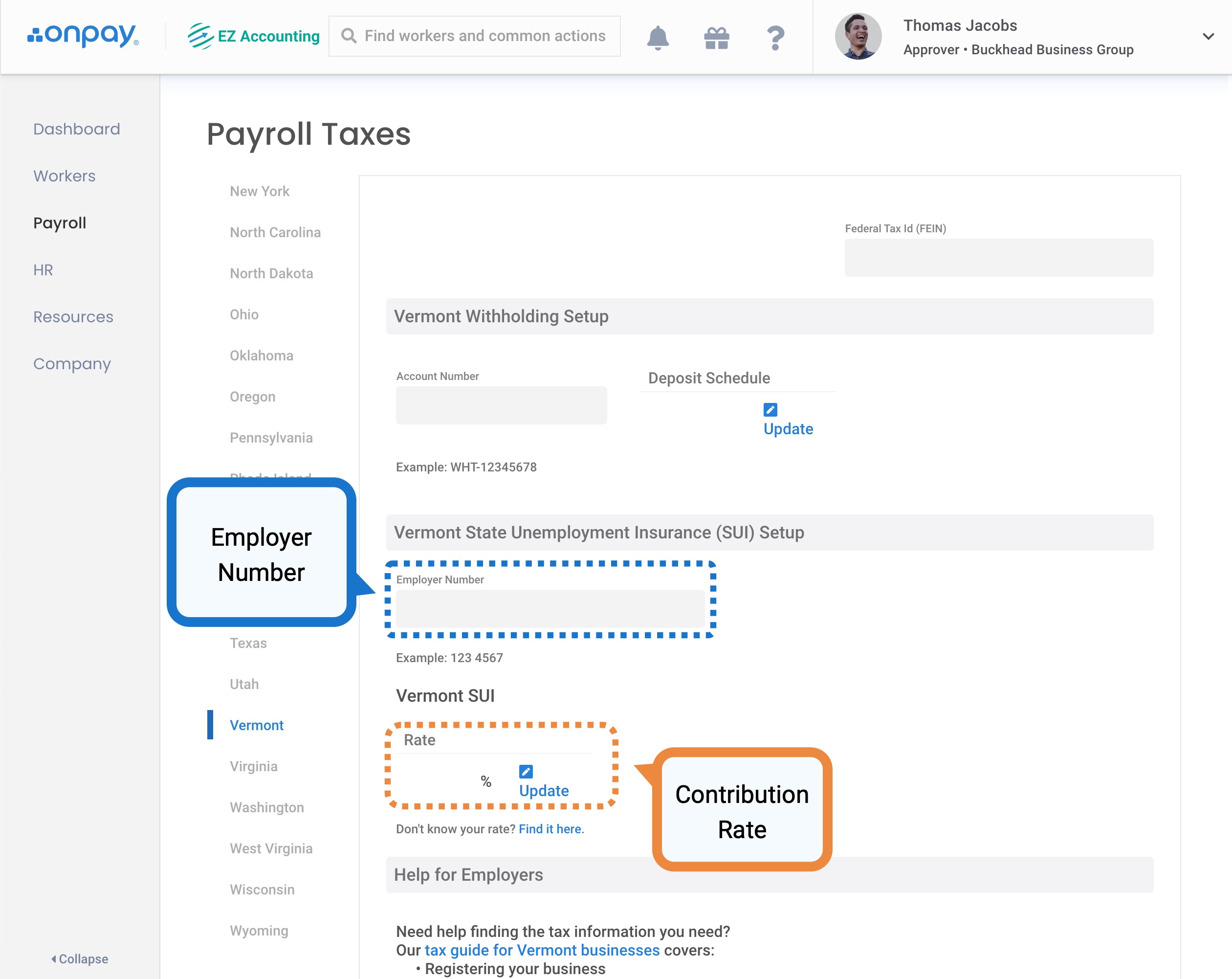Open Company section in sidebar
This screenshot has height=979, width=1232.
pos(72,363)
